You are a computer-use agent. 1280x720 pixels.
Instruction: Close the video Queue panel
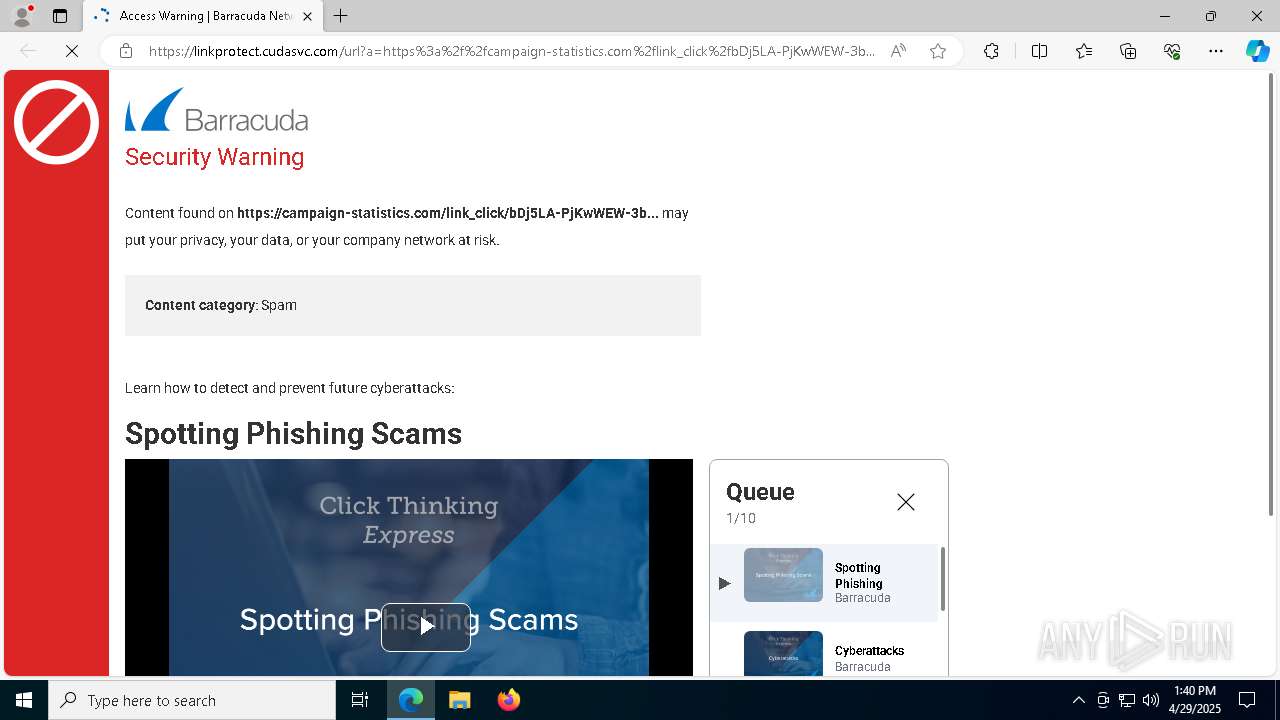906,502
